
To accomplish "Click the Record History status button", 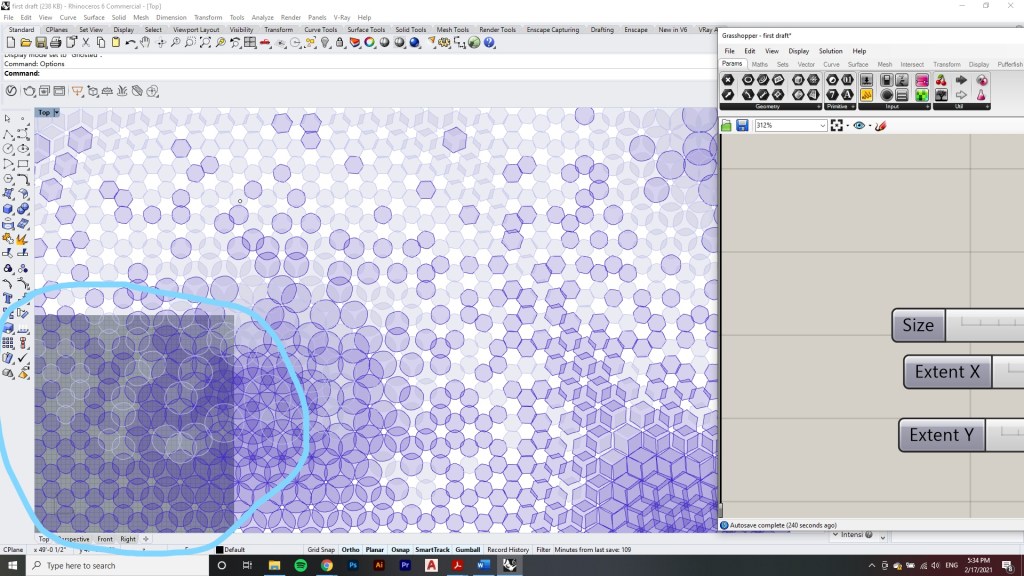I will 508,550.
